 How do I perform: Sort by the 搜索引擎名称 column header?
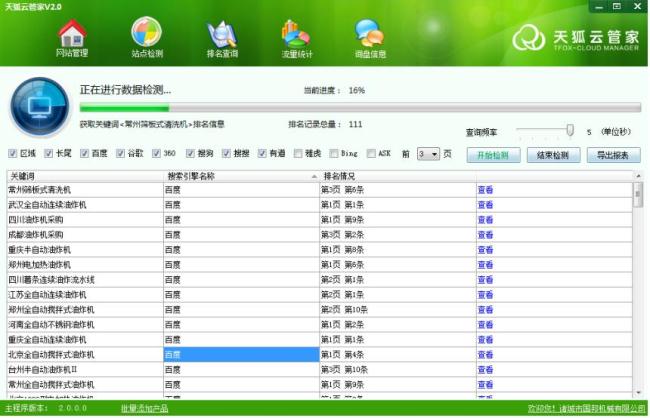tap(242, 176)
